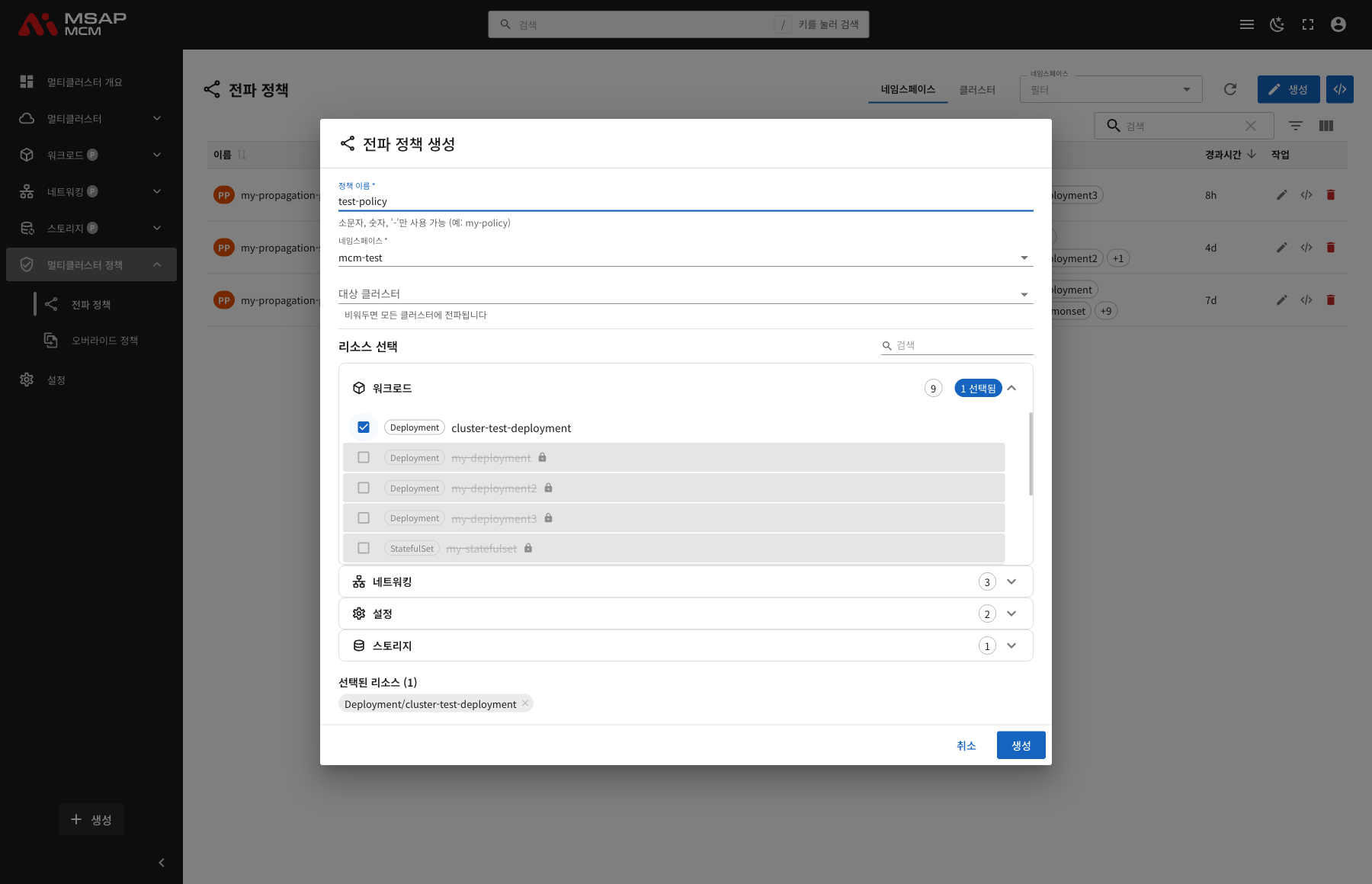View YAML of policy aged 8h
This screenshot has width=1372, height=884.
pos(1306,195)
